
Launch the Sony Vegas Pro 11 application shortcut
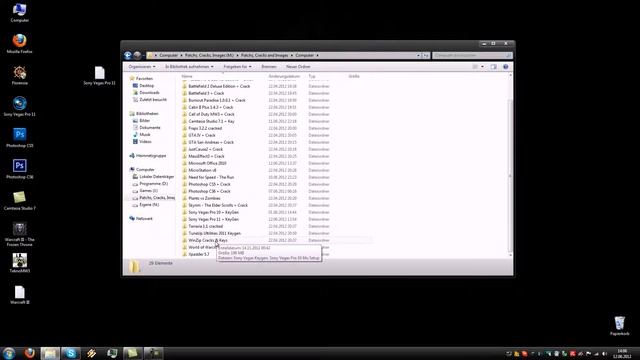coord(19,106)
